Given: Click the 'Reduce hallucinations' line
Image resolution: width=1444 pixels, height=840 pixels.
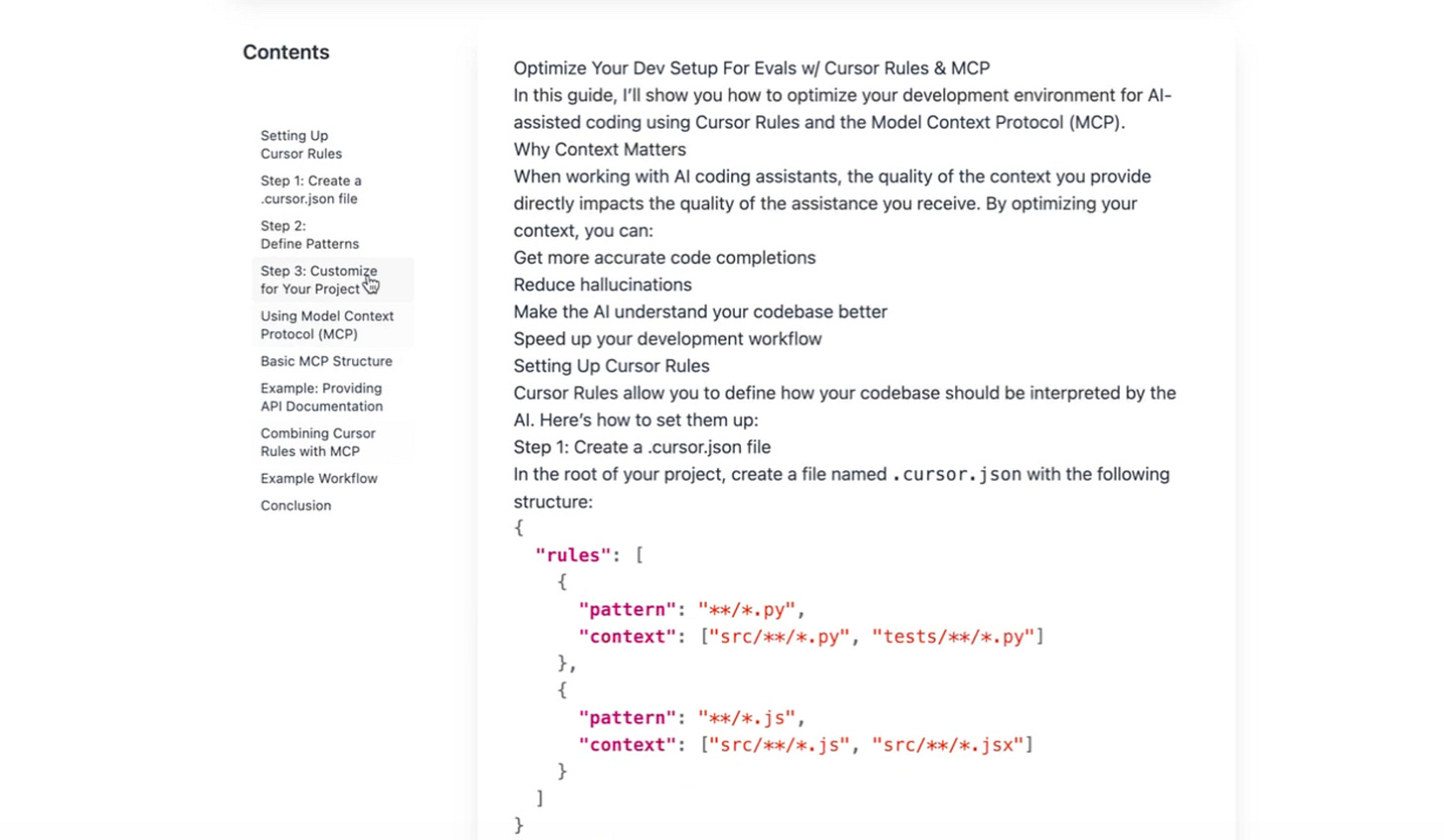Looking at the screenshot, I should tap(602, 285).
